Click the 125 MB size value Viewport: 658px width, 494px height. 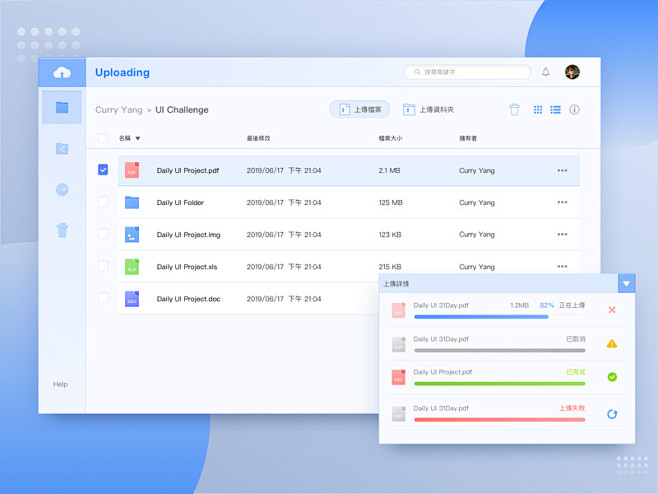tap(390, 202)
